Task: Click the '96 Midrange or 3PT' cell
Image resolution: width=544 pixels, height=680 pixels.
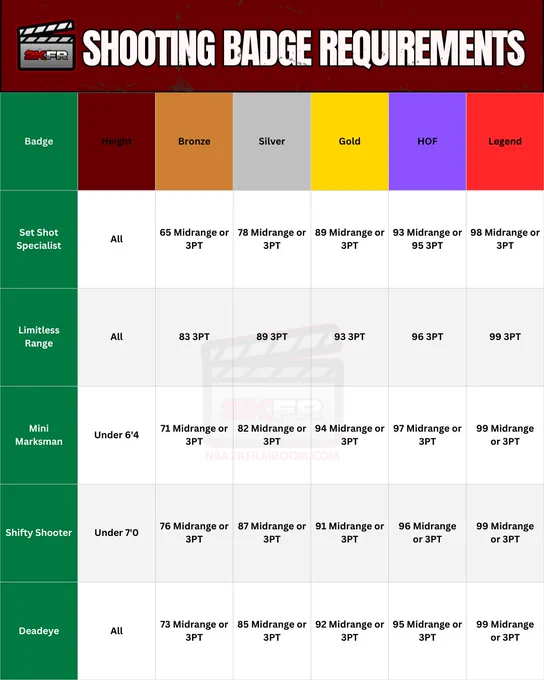Action: (x=427, y=533)
